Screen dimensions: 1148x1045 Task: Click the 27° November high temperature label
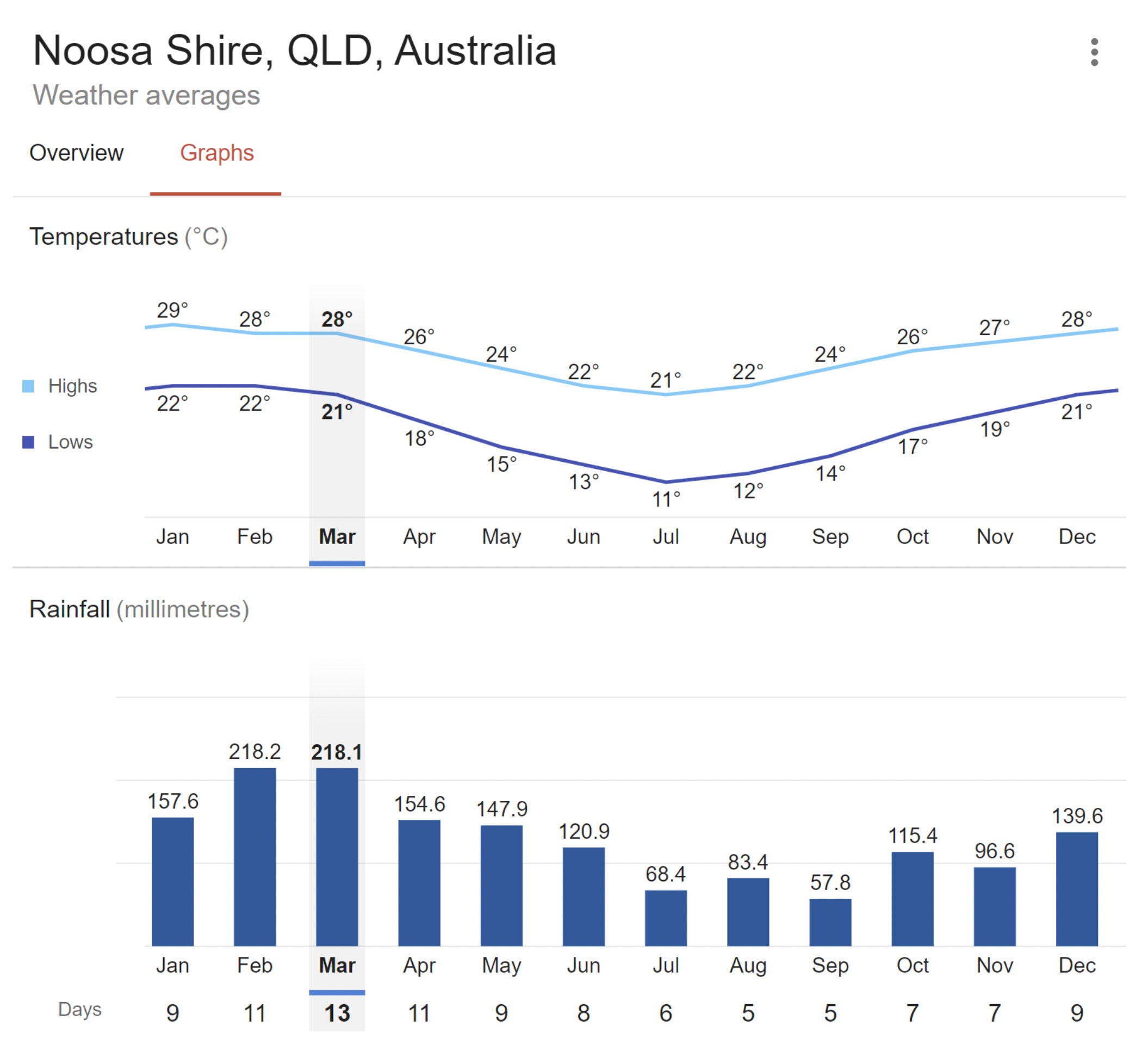(995, 328)
